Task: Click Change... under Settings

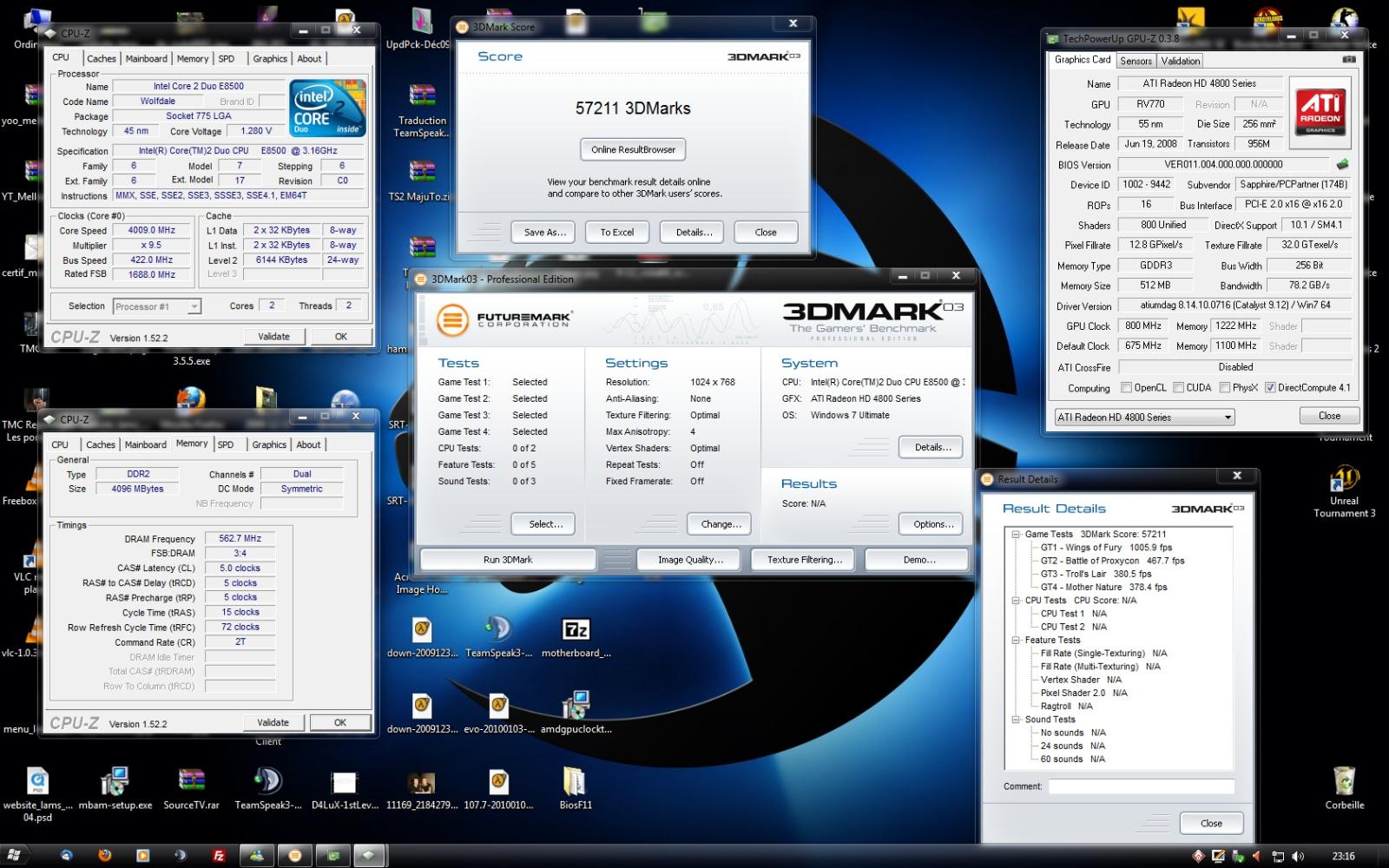Action: point(721,523)
